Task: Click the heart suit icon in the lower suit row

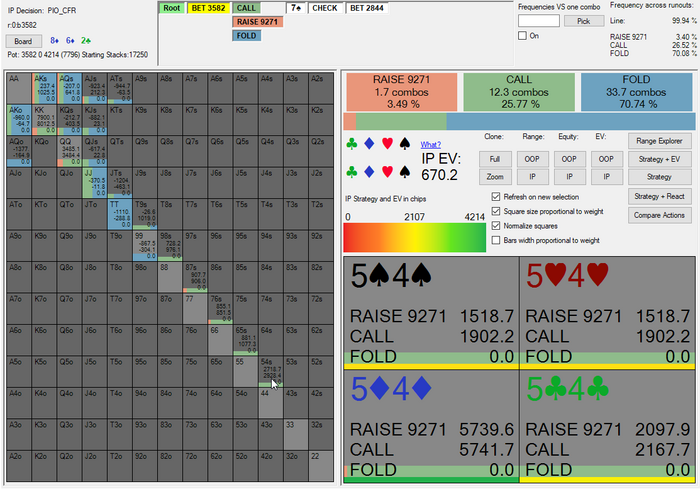Action: click(387, 172)
